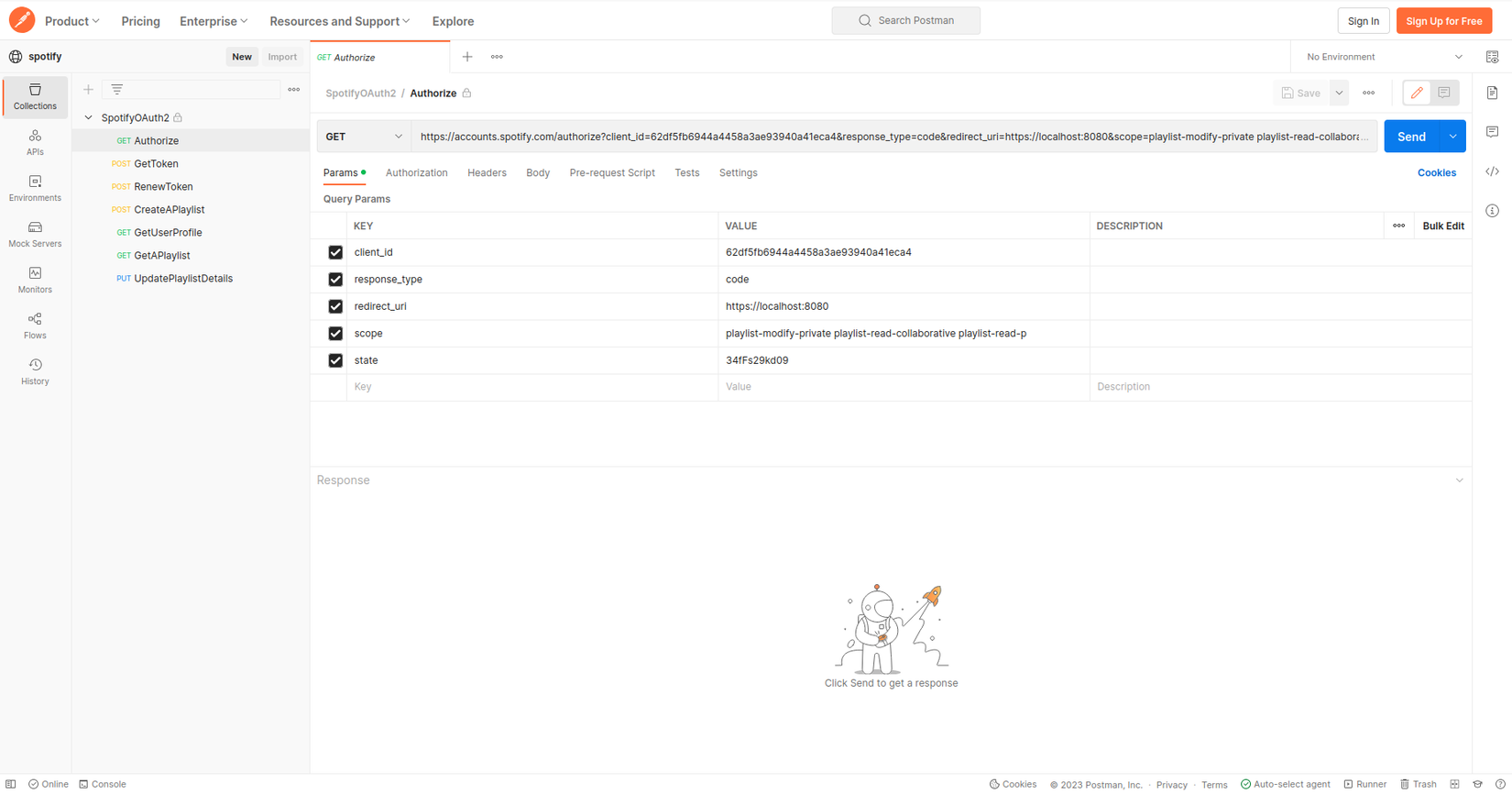Switch to the Headers tab
The width and height of the screenshot is (1512, 794).
[x=487, y=172]
